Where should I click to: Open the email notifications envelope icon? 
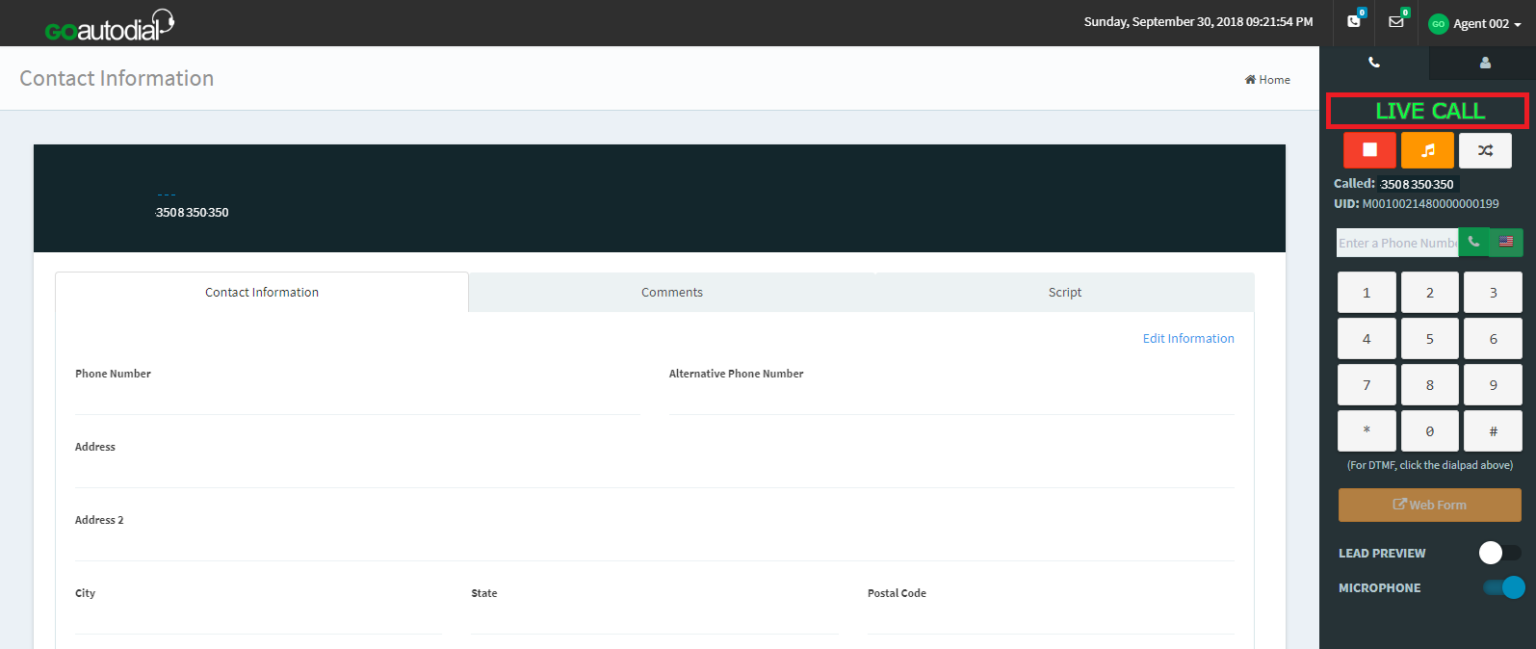(x=1396, y=22)
